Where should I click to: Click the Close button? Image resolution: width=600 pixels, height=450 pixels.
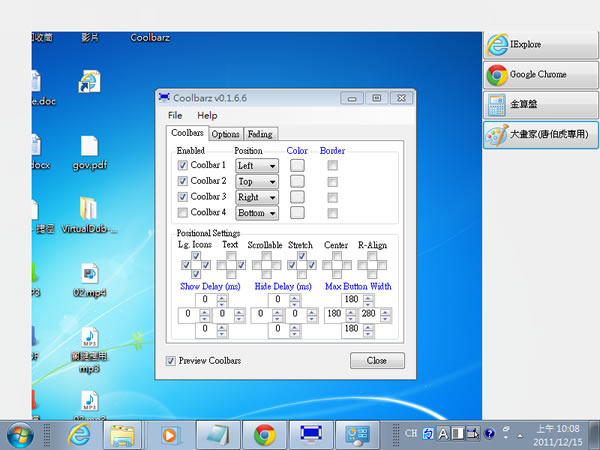377,360
